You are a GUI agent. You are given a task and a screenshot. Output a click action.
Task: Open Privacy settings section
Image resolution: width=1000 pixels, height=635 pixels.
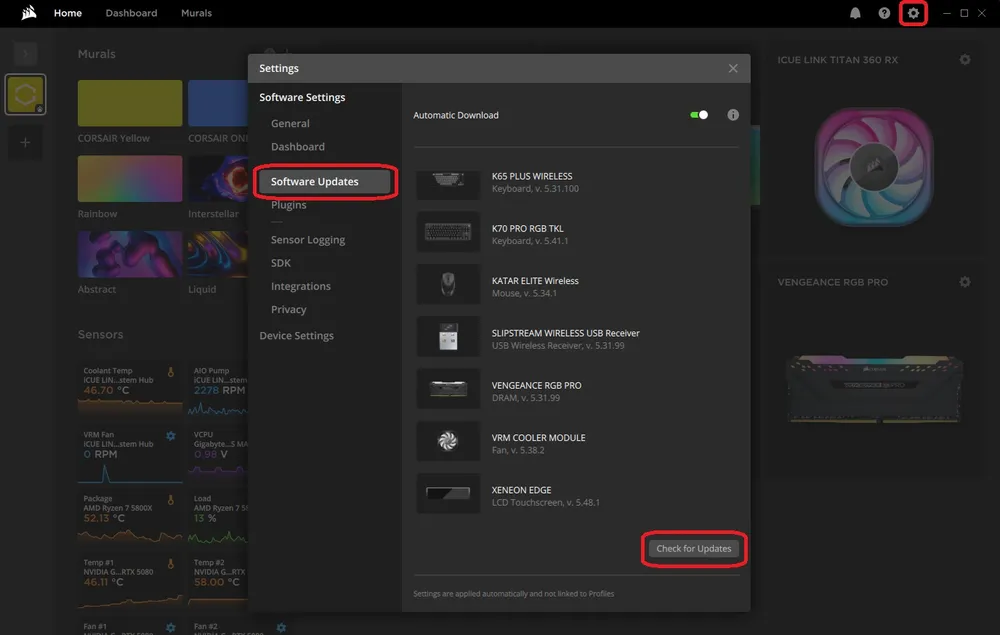pyautogui.click(x=288, y=309)
